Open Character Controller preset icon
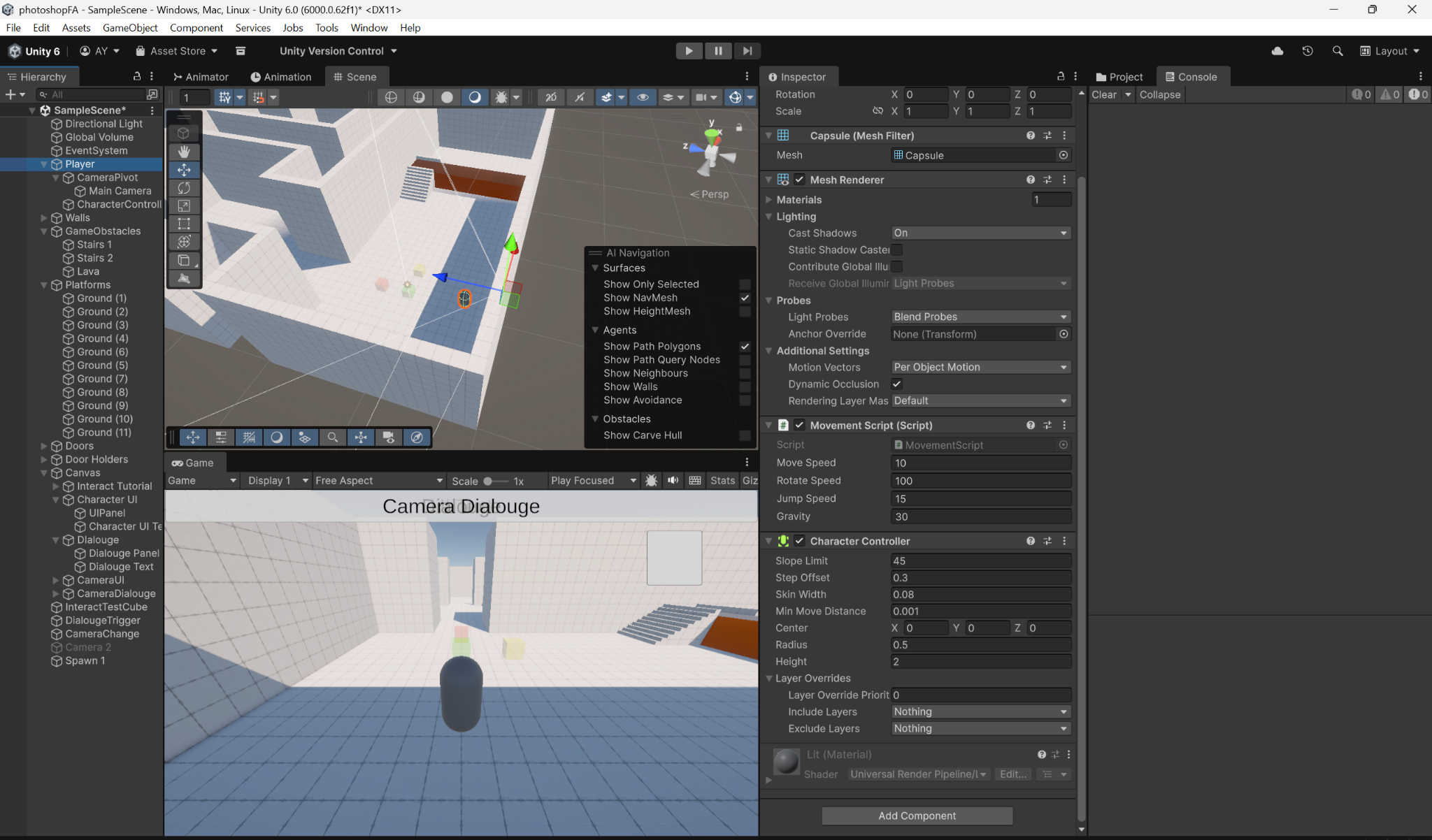The image size is (1432, 840). click(x=1047, y=541)
